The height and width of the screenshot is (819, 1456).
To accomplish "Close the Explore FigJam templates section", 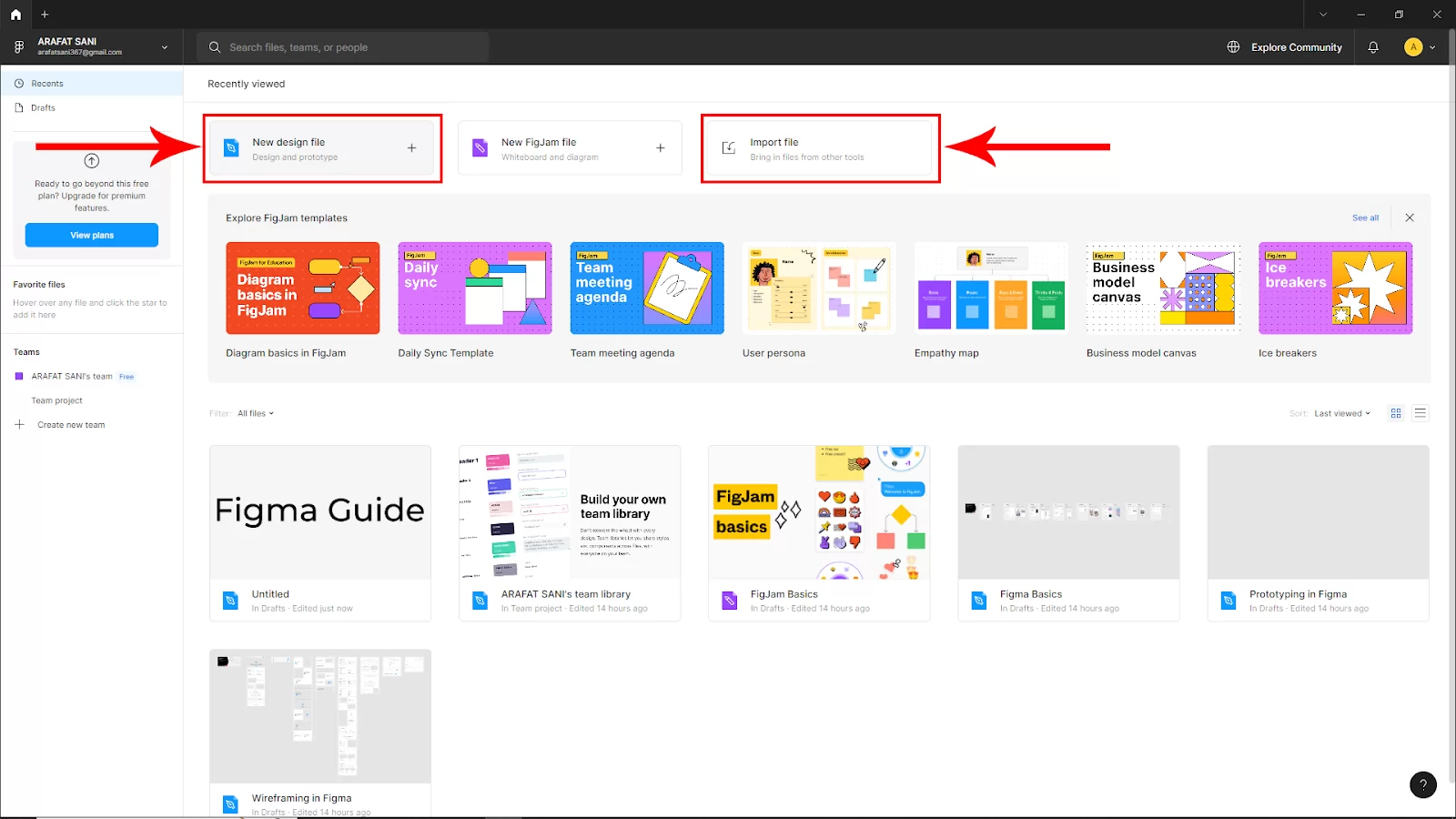I will coord(1410,217).
